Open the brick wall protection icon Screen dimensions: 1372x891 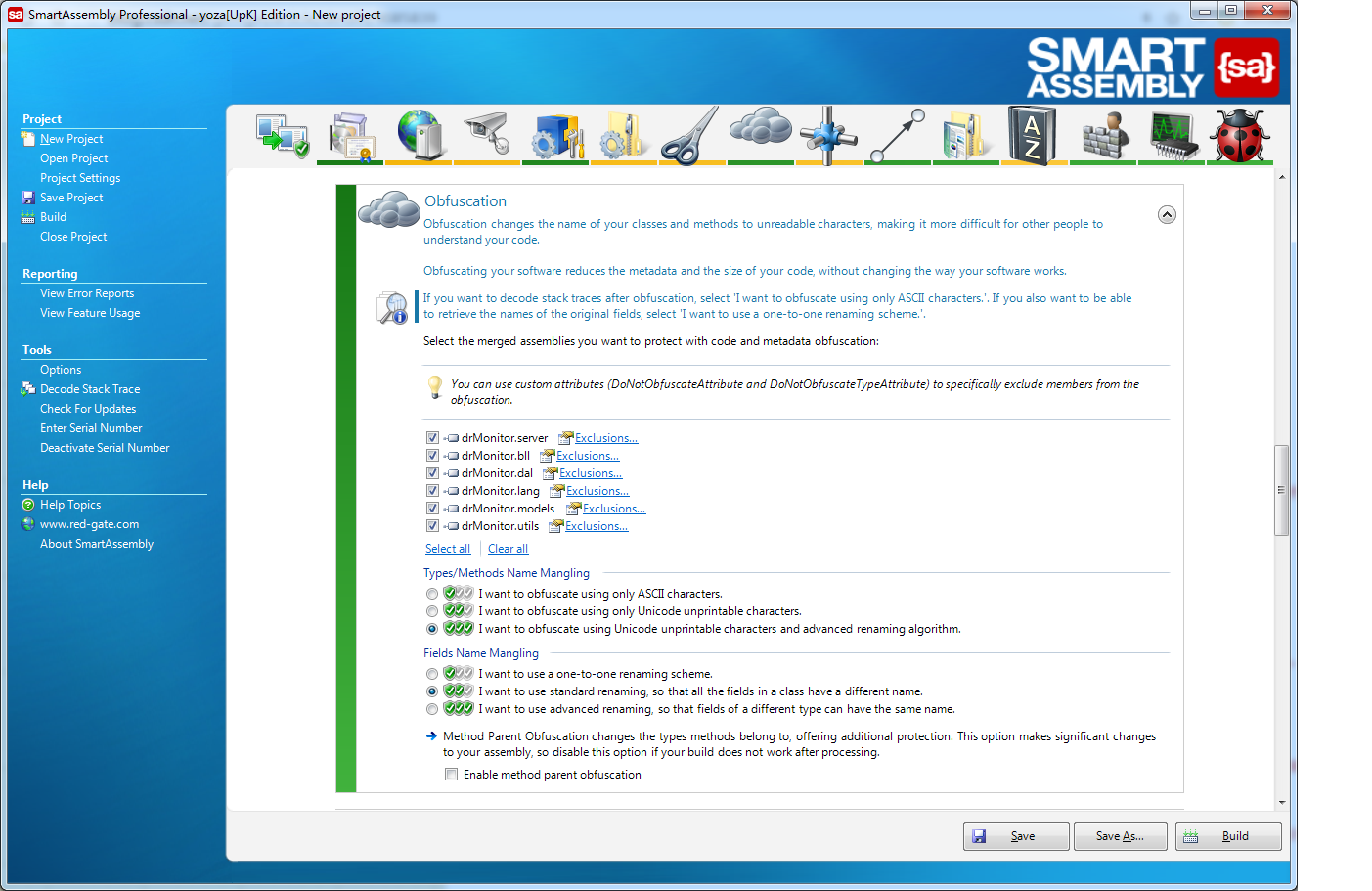(1104, 136)
